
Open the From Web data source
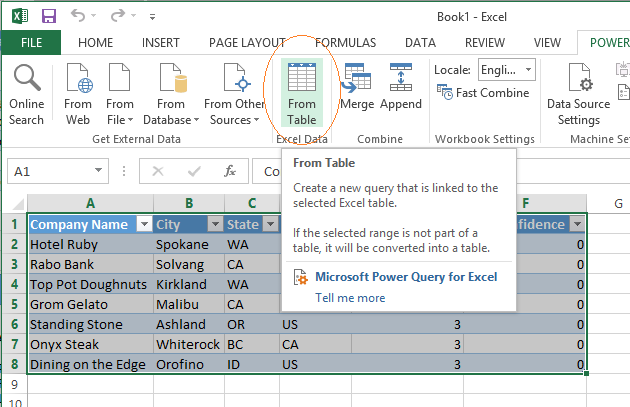(78, 94)
